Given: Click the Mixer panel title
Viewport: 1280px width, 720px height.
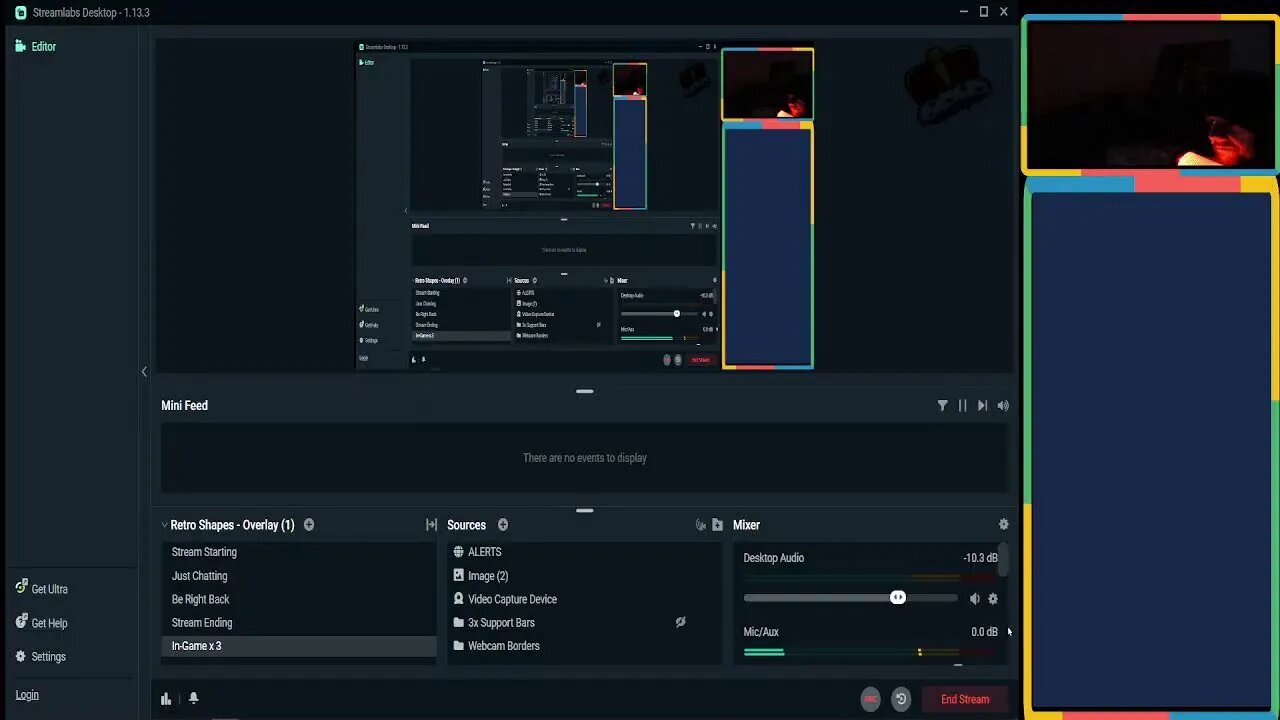Looking at the screenshot, I should pos(746,525).
